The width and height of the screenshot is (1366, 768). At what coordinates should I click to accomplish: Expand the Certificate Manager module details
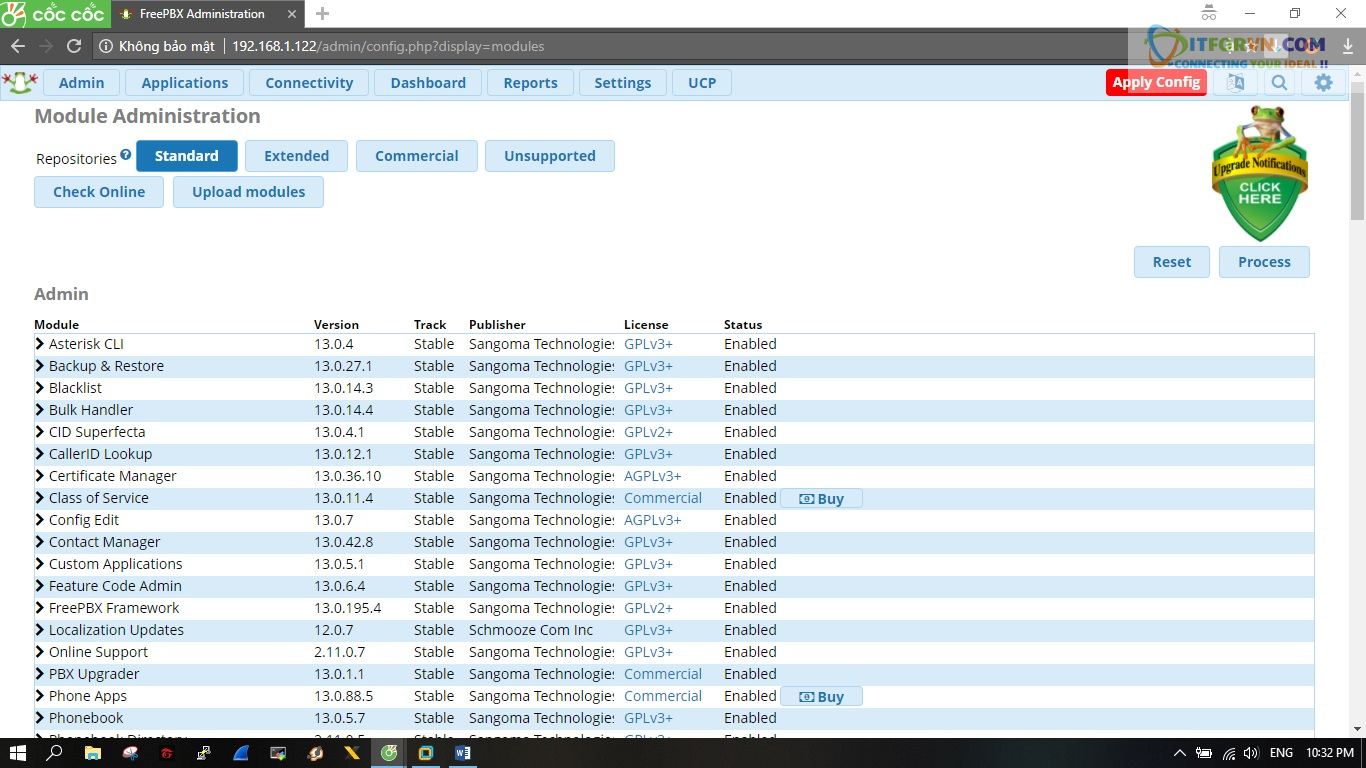(x=40, y=476)
